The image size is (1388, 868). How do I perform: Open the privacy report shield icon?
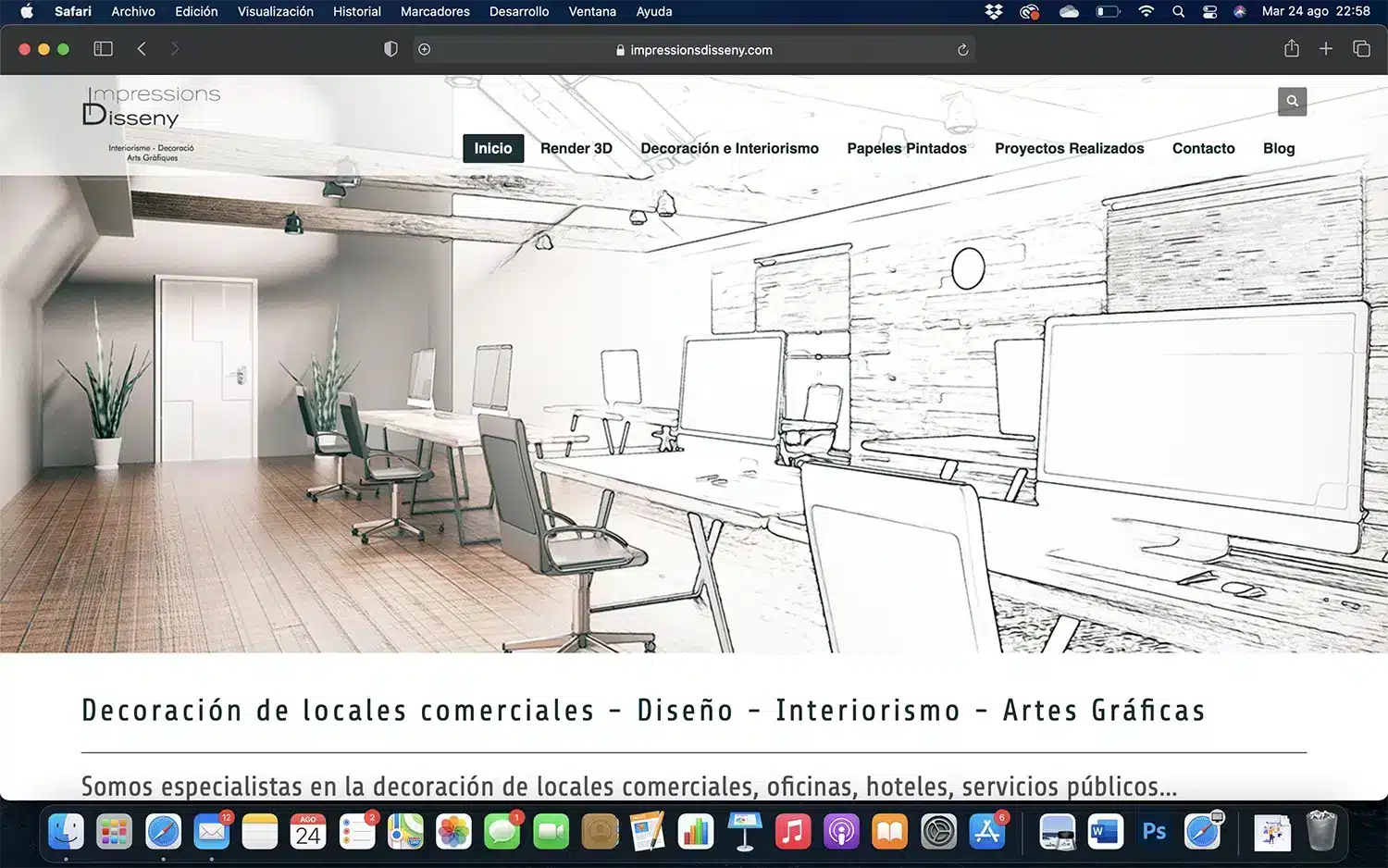coord(390,49)
